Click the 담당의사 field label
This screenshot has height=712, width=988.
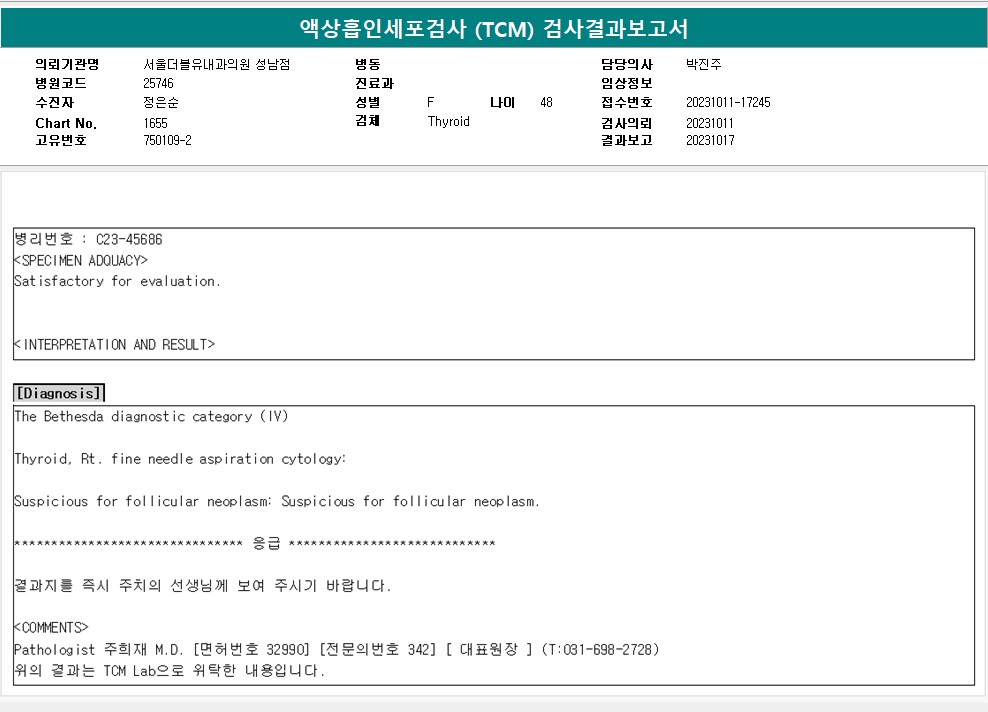coord(626,64)
